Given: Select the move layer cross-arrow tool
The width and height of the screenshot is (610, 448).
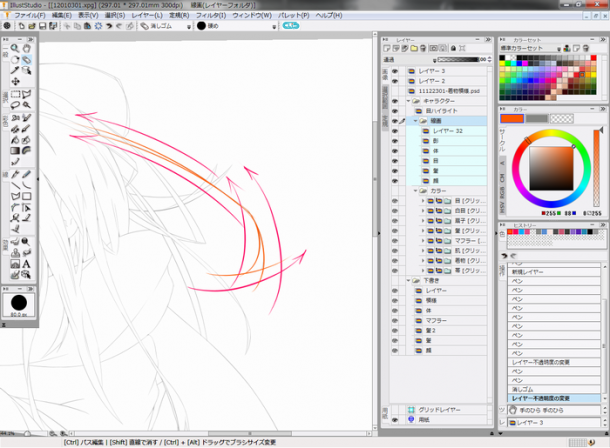Looking at the screenshot, I should point(15,81).
